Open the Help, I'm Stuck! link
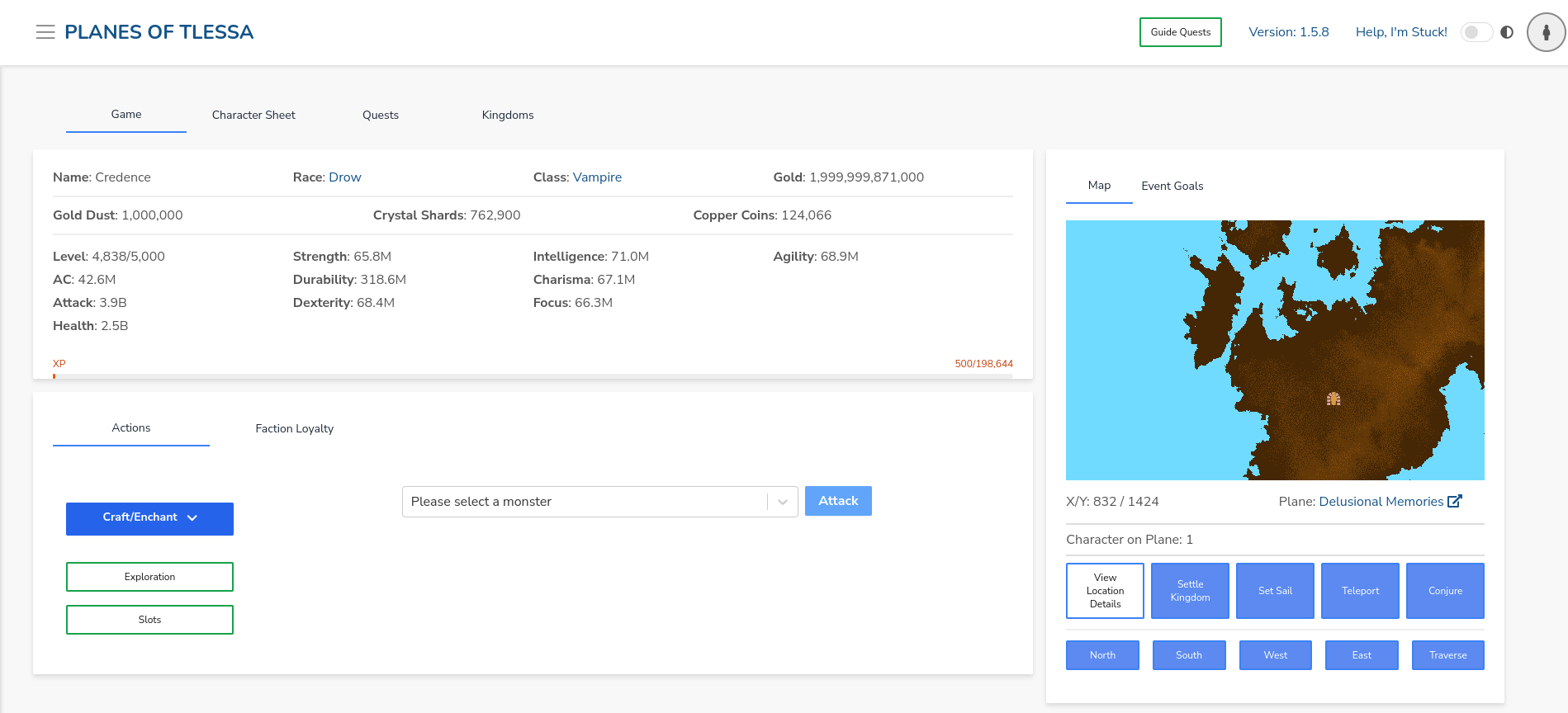1568x713 pixels. click(1401, 32)
